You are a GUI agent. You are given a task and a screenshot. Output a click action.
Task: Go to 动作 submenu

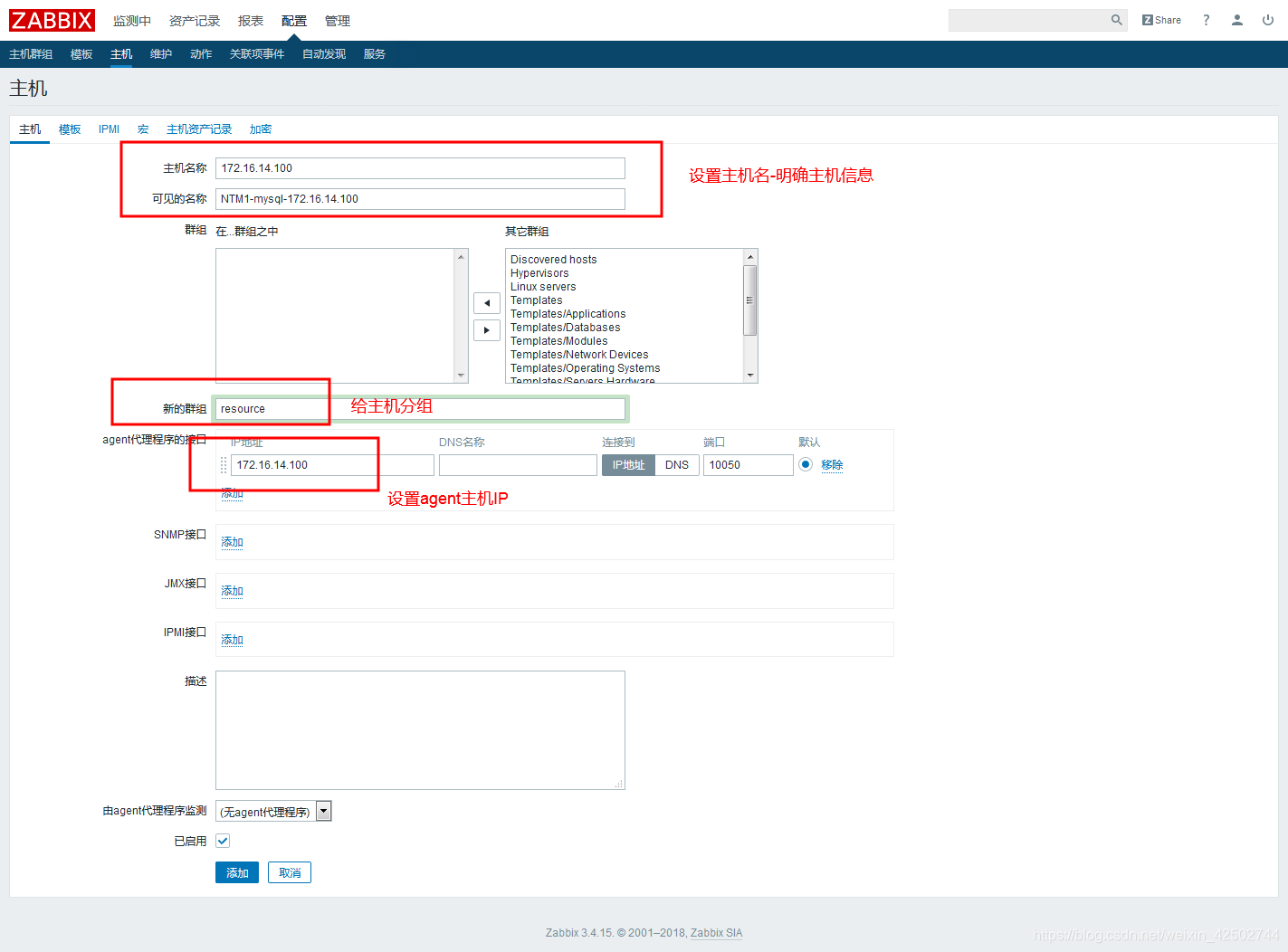pyautogui.click(x=201, y=54)
